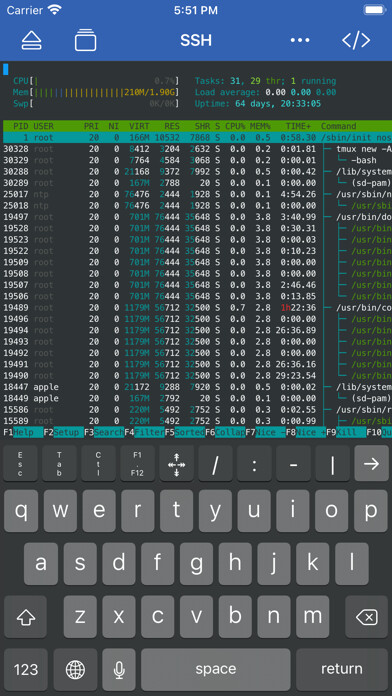Screen dimensions: 392x696
Task: Sort by the CPU% column header
Action: tap(235, 126)
